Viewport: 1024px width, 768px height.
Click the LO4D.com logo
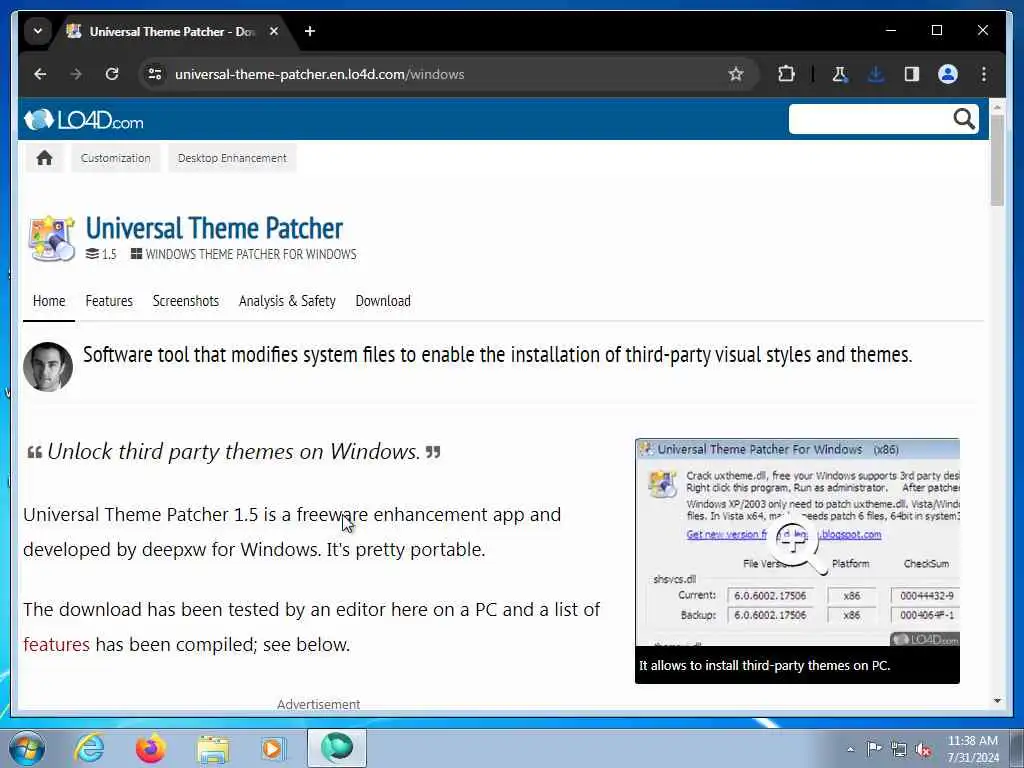[x=84, y=120]
